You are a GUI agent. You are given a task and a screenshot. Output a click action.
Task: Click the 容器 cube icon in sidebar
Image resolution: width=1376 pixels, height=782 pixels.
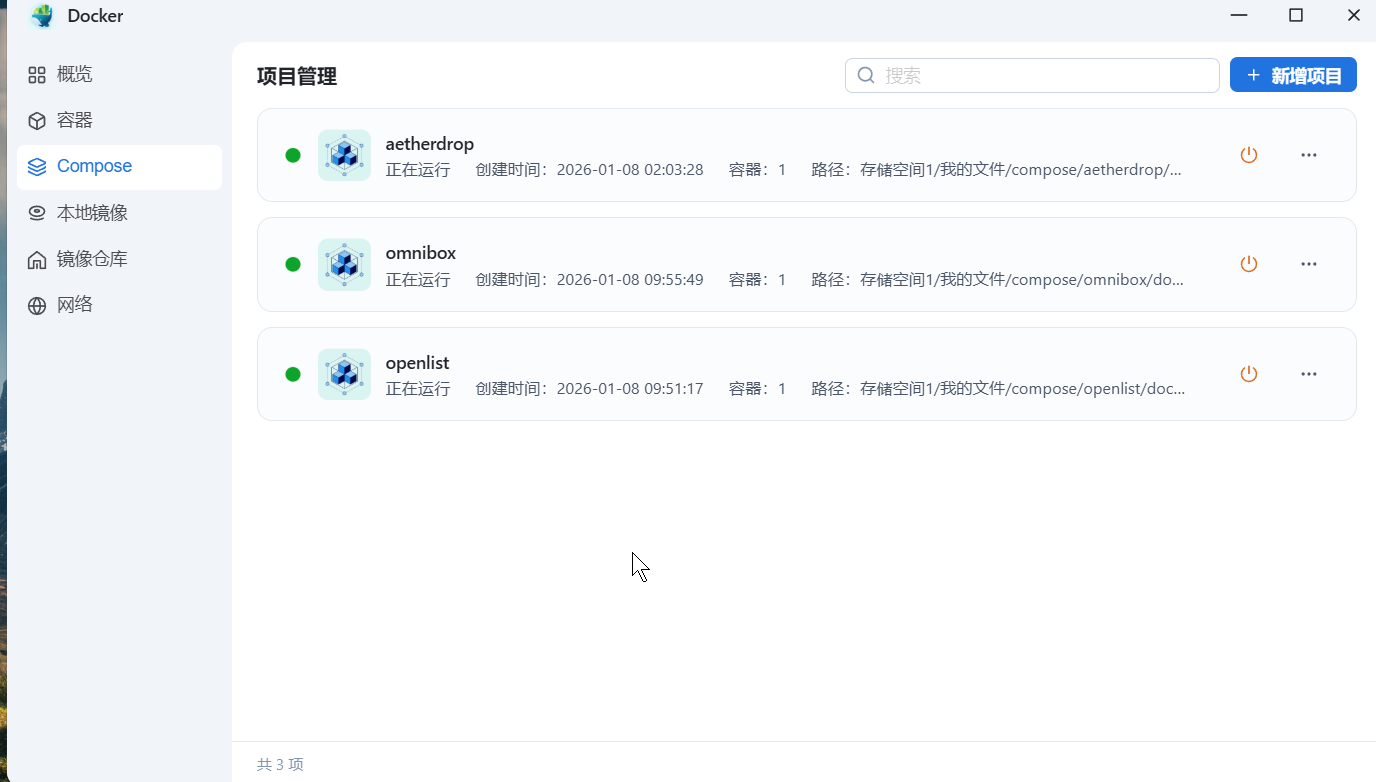tap(37, 121)
